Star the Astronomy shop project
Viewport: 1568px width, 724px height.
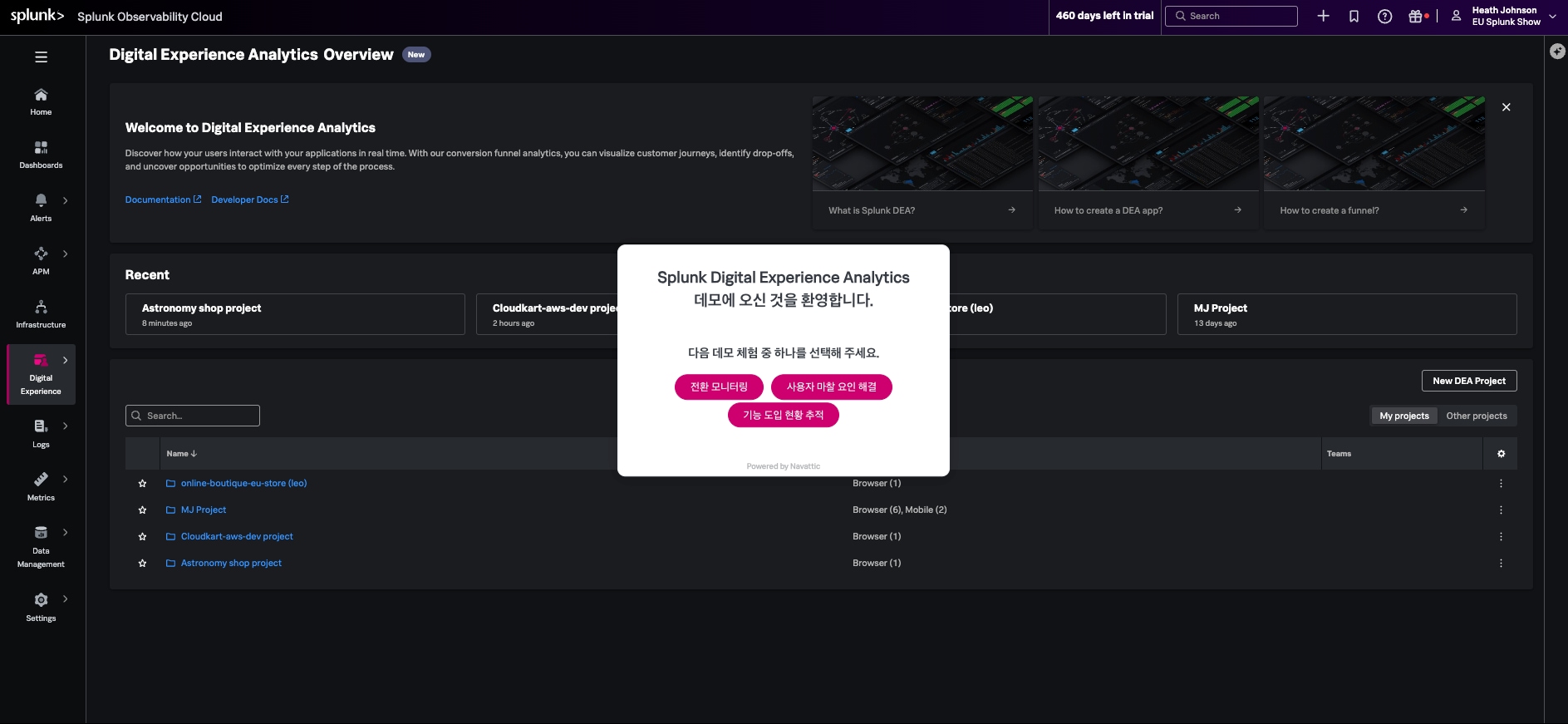point(142,564)
